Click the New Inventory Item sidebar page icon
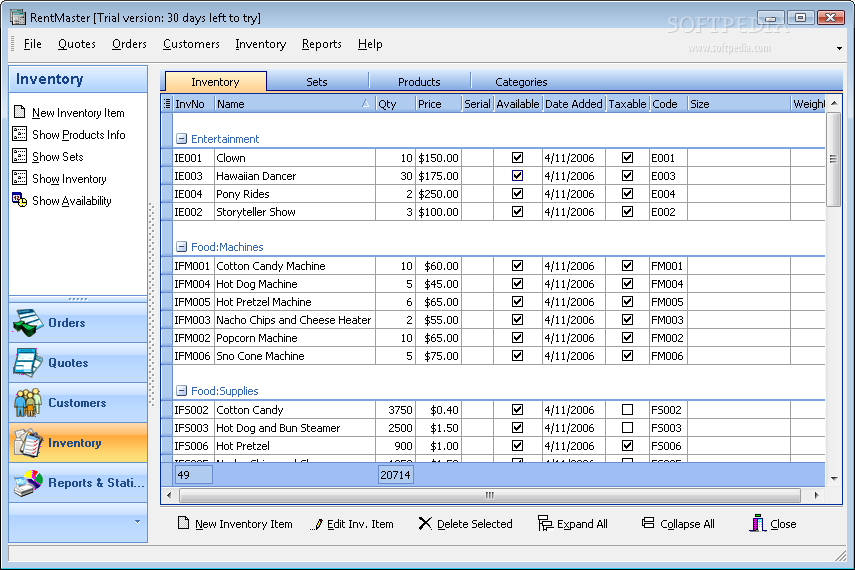The image size is (855, 570). tap(20, 112)
